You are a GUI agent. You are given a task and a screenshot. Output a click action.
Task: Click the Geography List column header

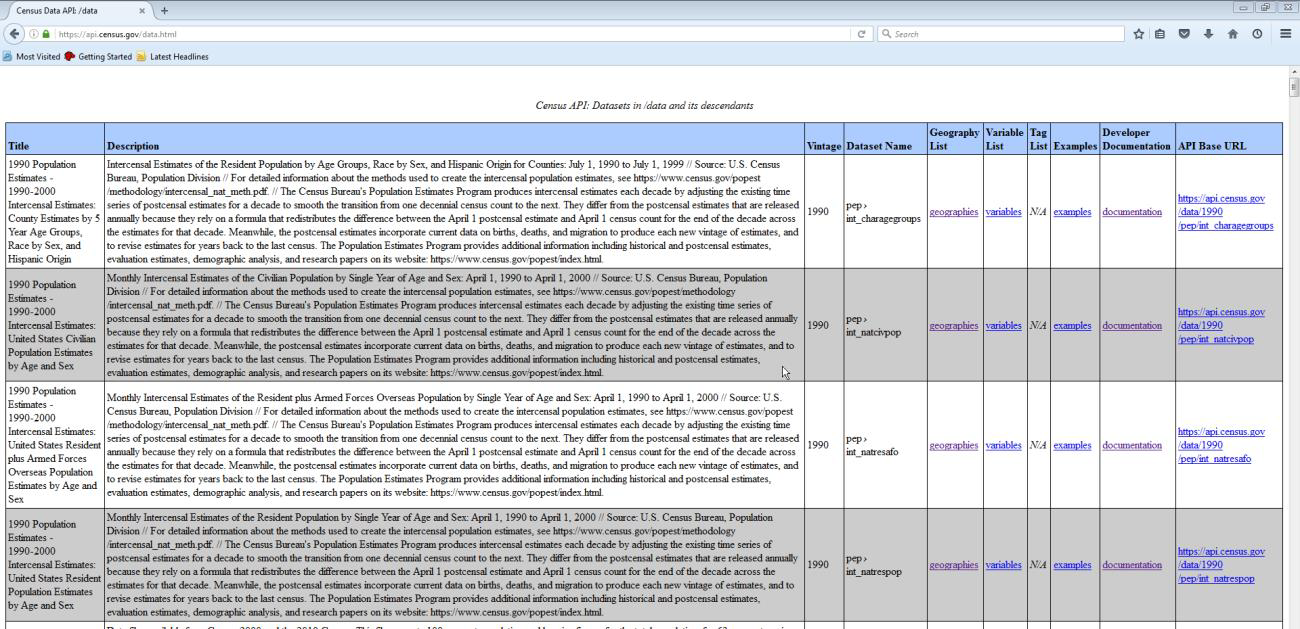click(x=954, y=138)
